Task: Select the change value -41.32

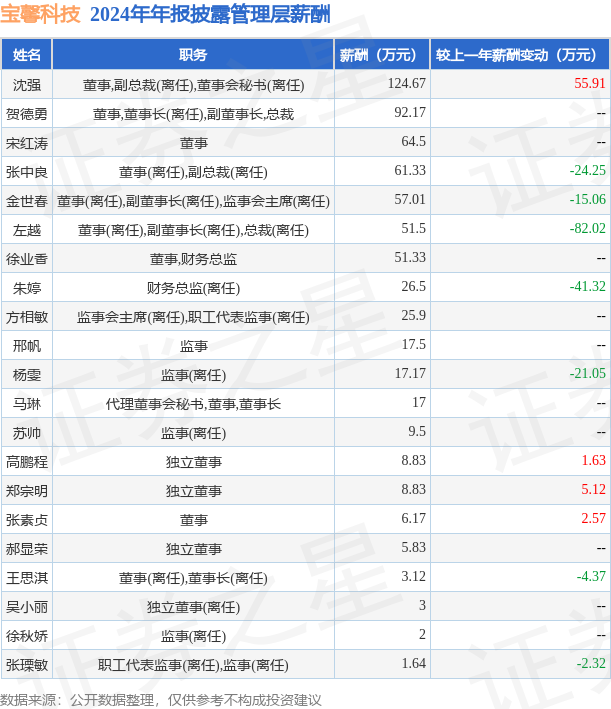Action: [587, 286]
